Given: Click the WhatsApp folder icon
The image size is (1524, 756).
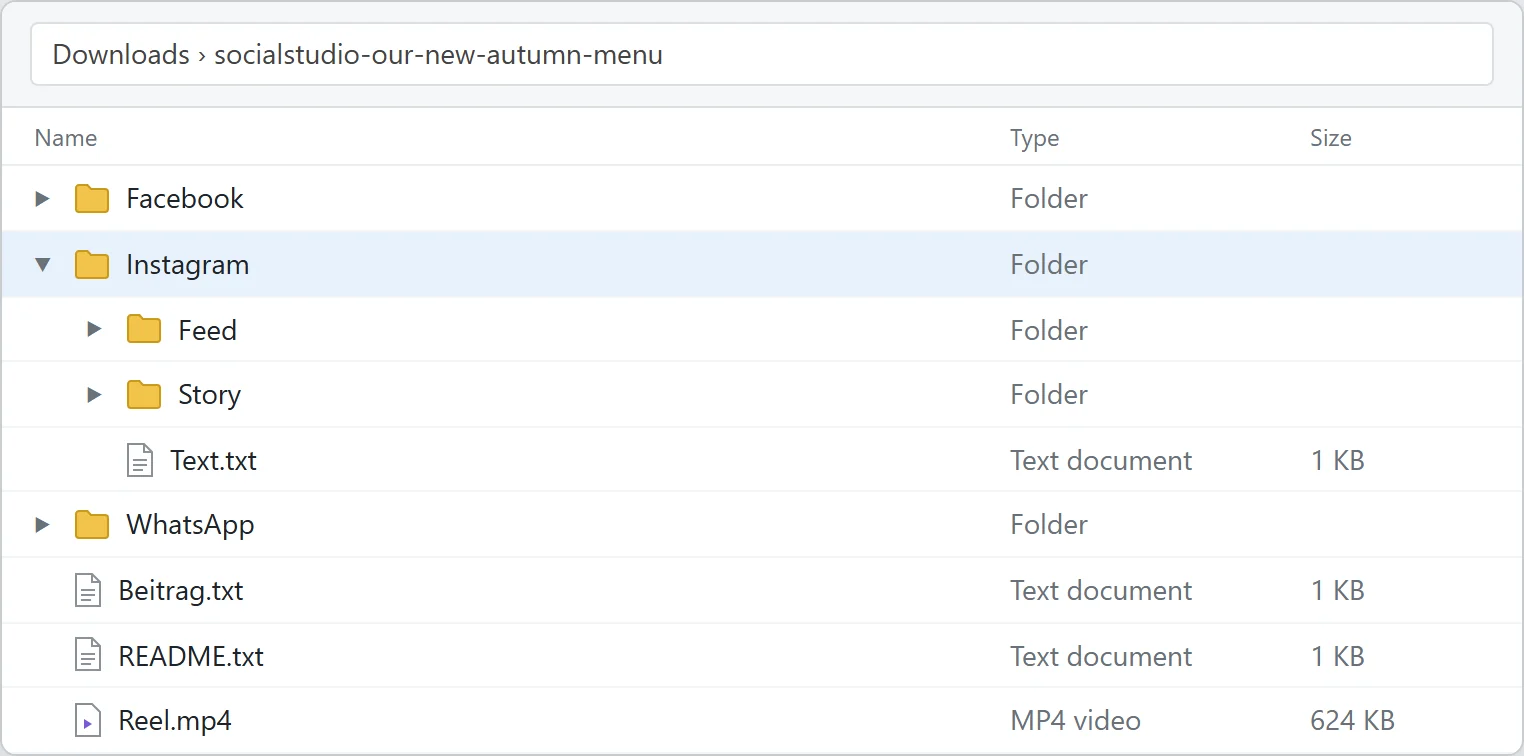Looking at the screenshot, I should 92,524.
